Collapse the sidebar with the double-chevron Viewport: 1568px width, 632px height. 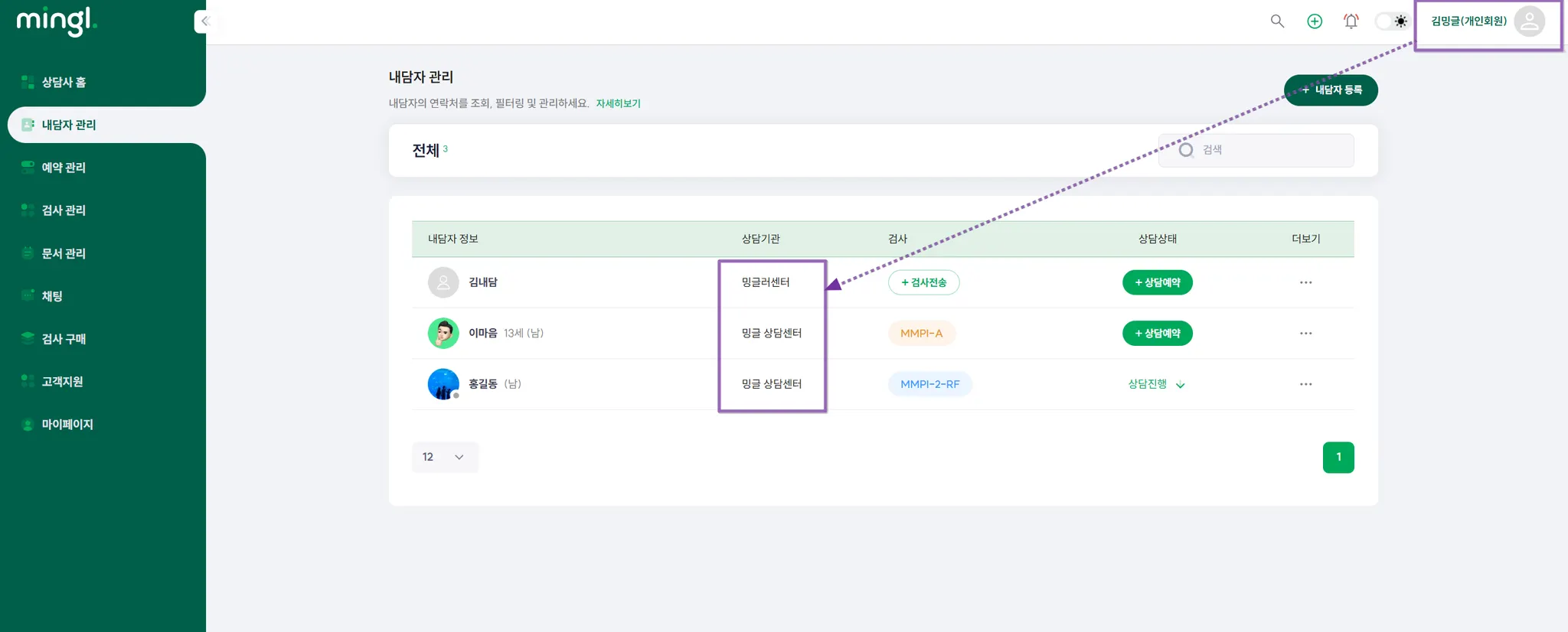[x=204, y=21]
